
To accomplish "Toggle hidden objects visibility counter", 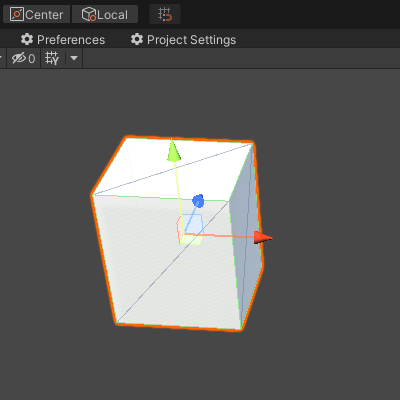I will pos(23,59).
